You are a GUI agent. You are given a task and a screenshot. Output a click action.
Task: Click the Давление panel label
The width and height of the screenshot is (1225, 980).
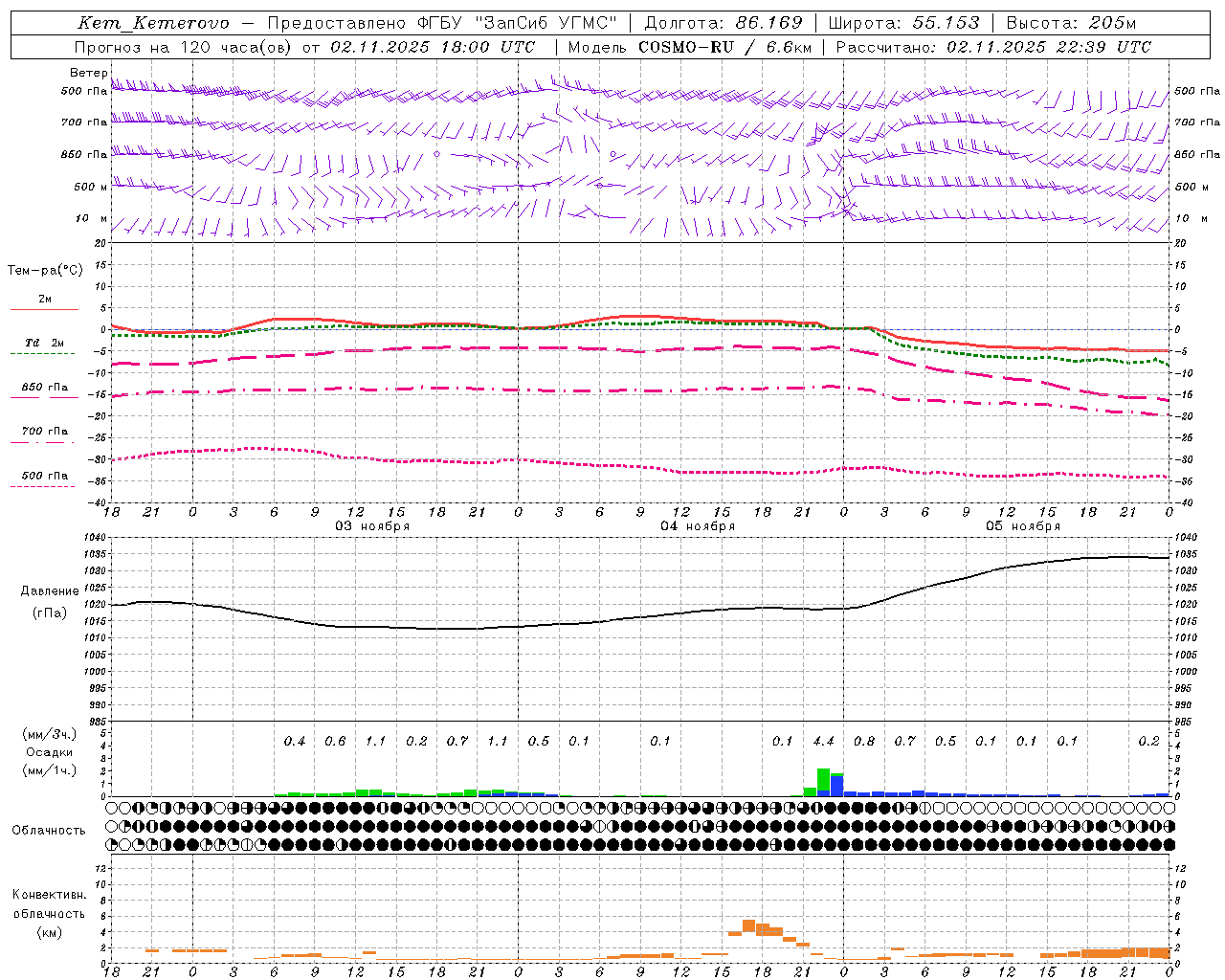(x=49, y=591)
